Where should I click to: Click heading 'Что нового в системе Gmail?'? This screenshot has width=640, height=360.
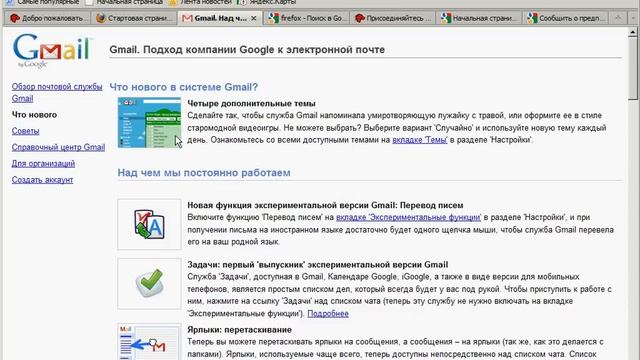coord(184,87)
